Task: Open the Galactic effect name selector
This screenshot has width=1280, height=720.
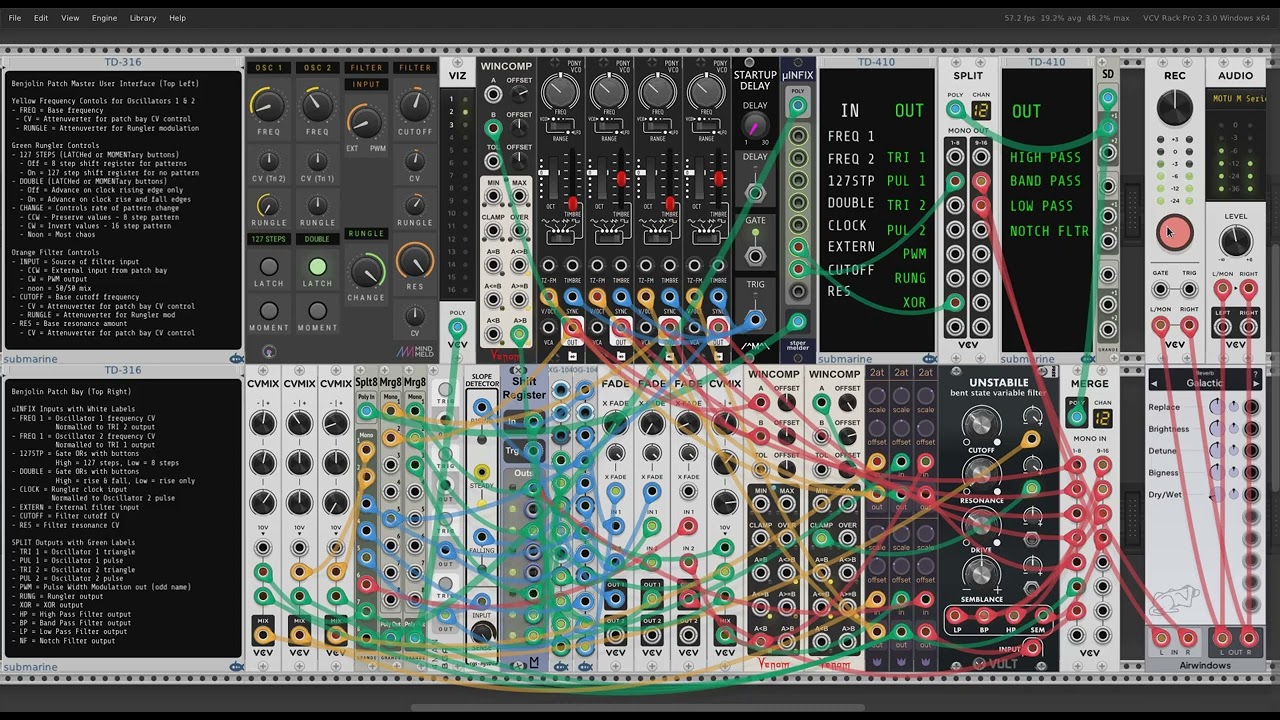Action: [x=1204, y=383]
